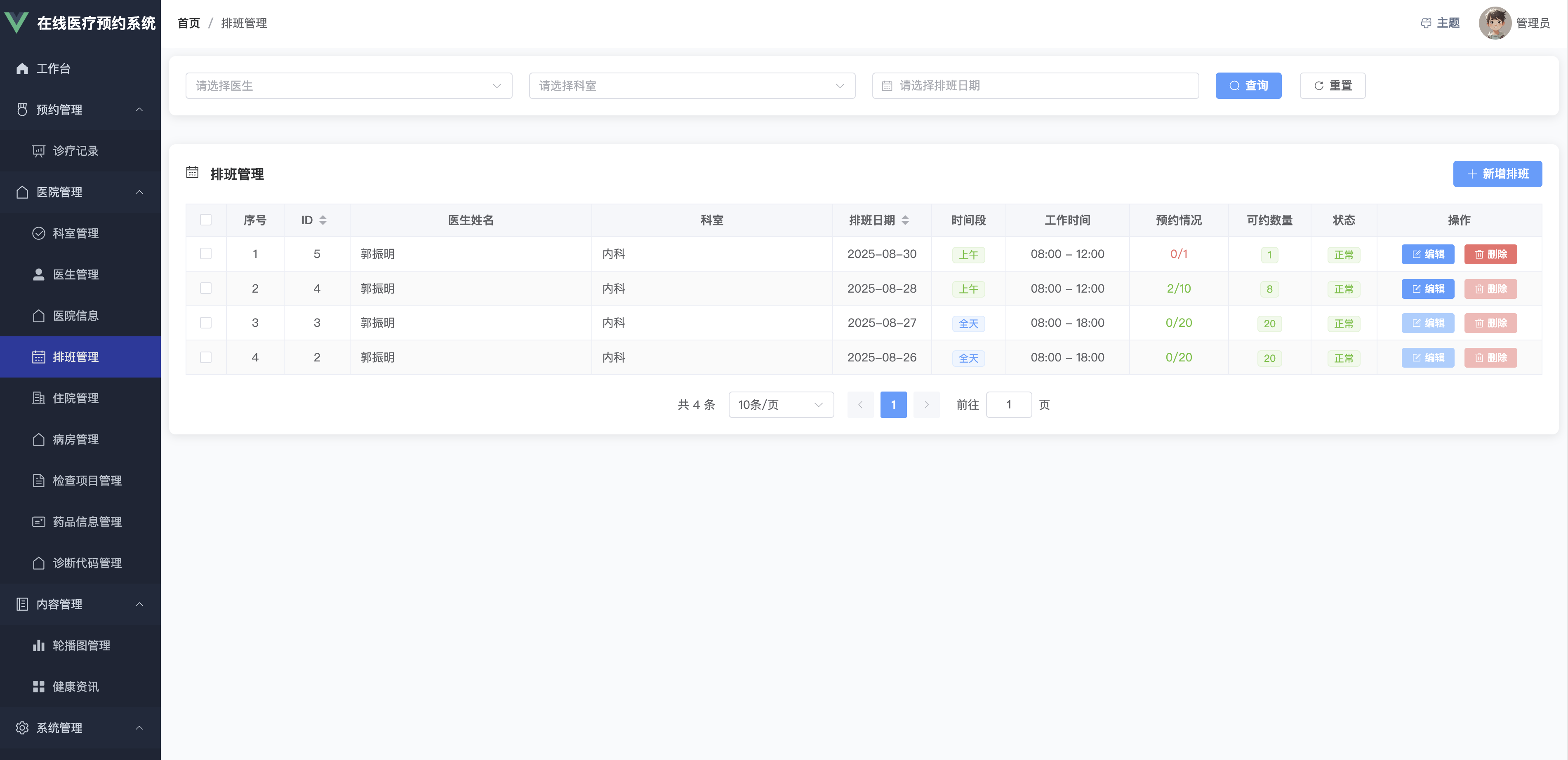Image resolution: width=1568 pixels, height=760 pixels.
Task: Click the Vue logo in sidebar header
Action: (x=16, y=23)
